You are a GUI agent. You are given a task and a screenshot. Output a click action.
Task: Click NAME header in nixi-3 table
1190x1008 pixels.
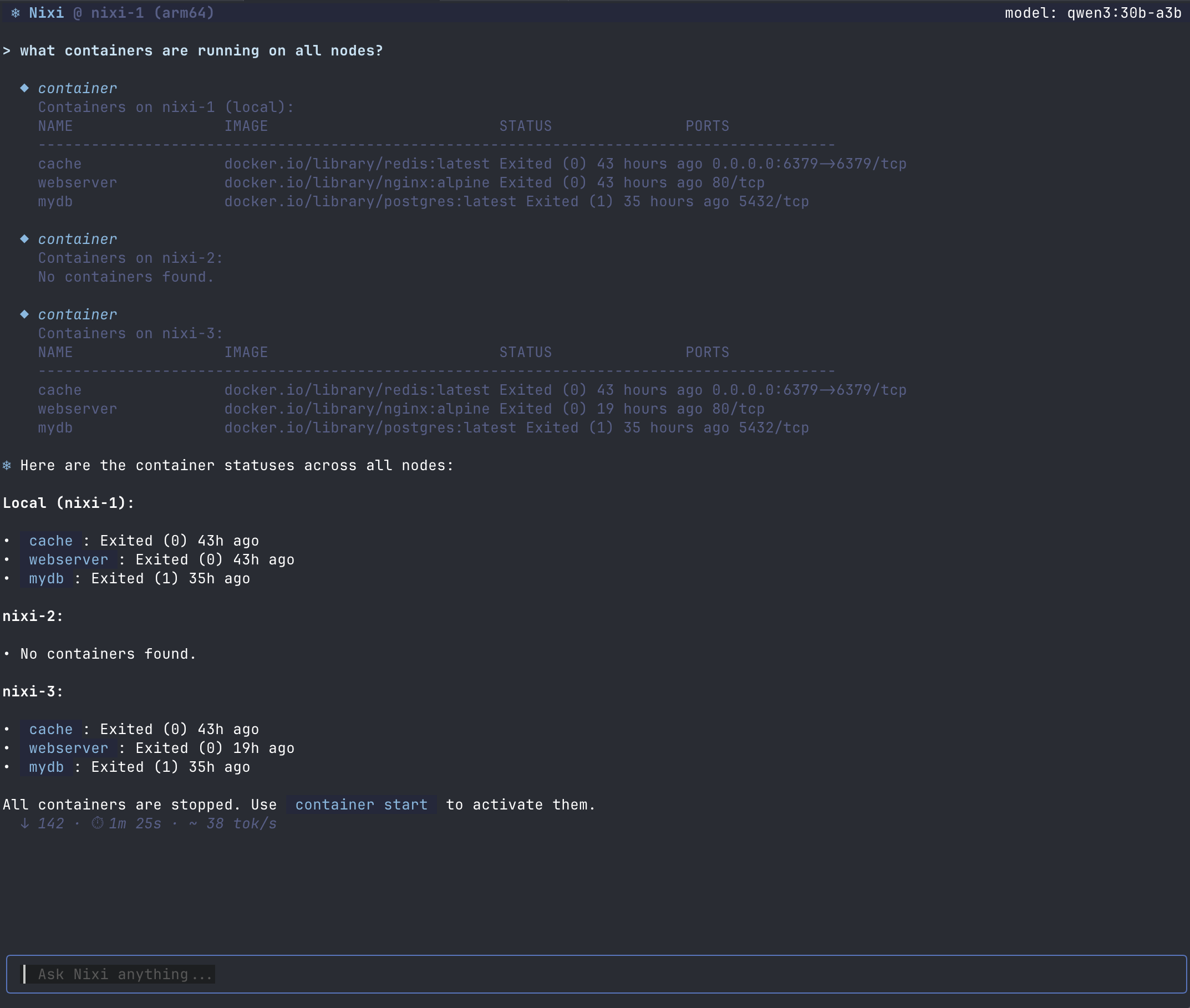[55, 352]
